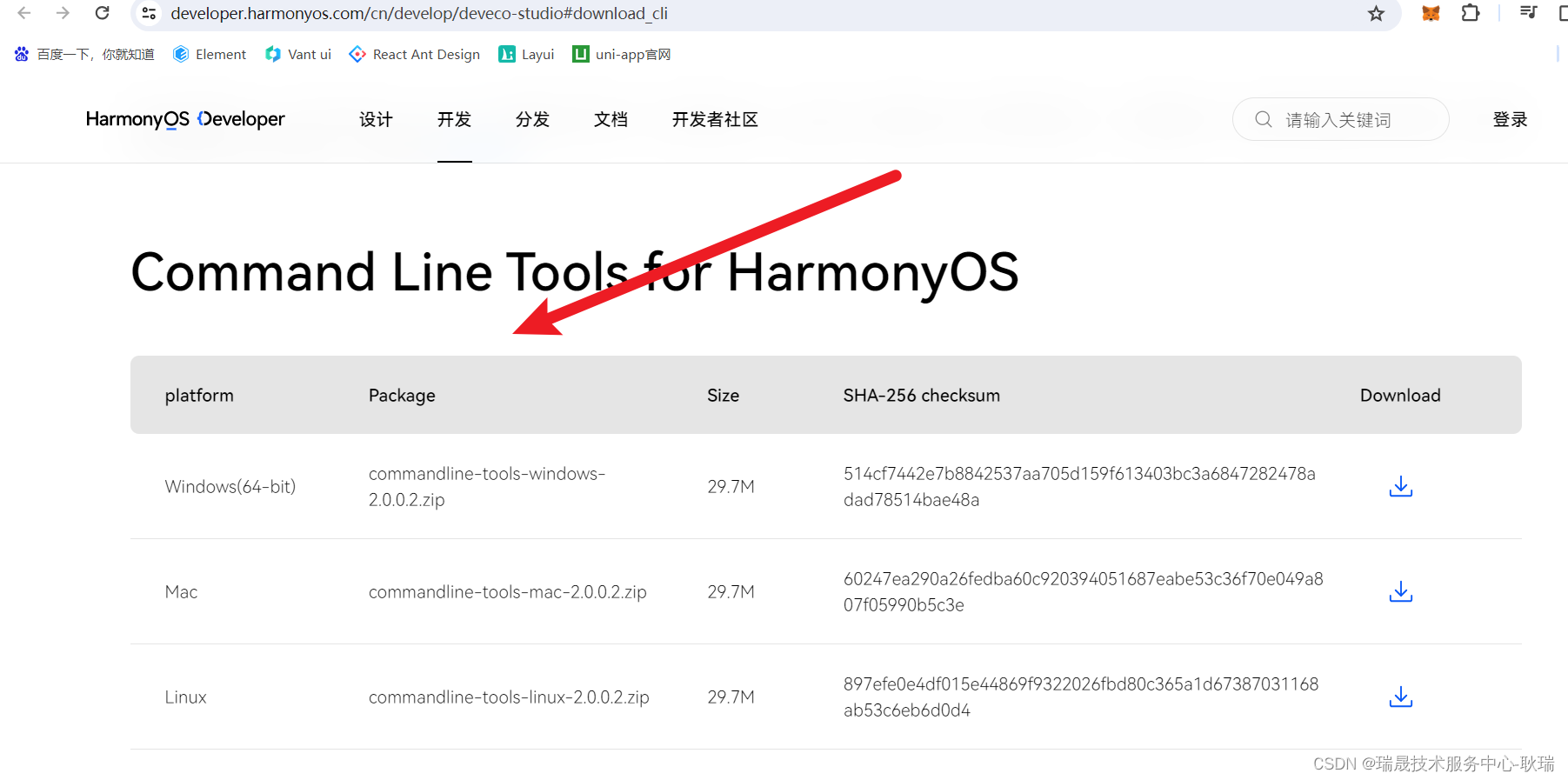Click the Command Line Tools for HarmonyOS heading

pos(574,273)
